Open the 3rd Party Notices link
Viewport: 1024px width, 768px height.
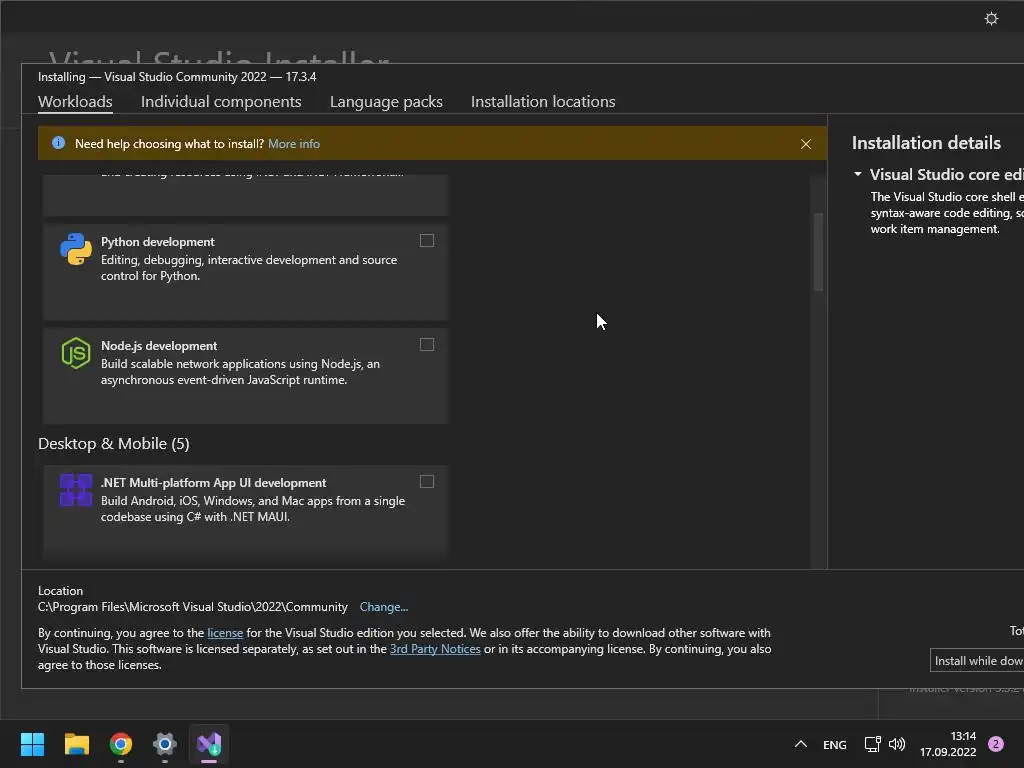(x=435, y=649)
